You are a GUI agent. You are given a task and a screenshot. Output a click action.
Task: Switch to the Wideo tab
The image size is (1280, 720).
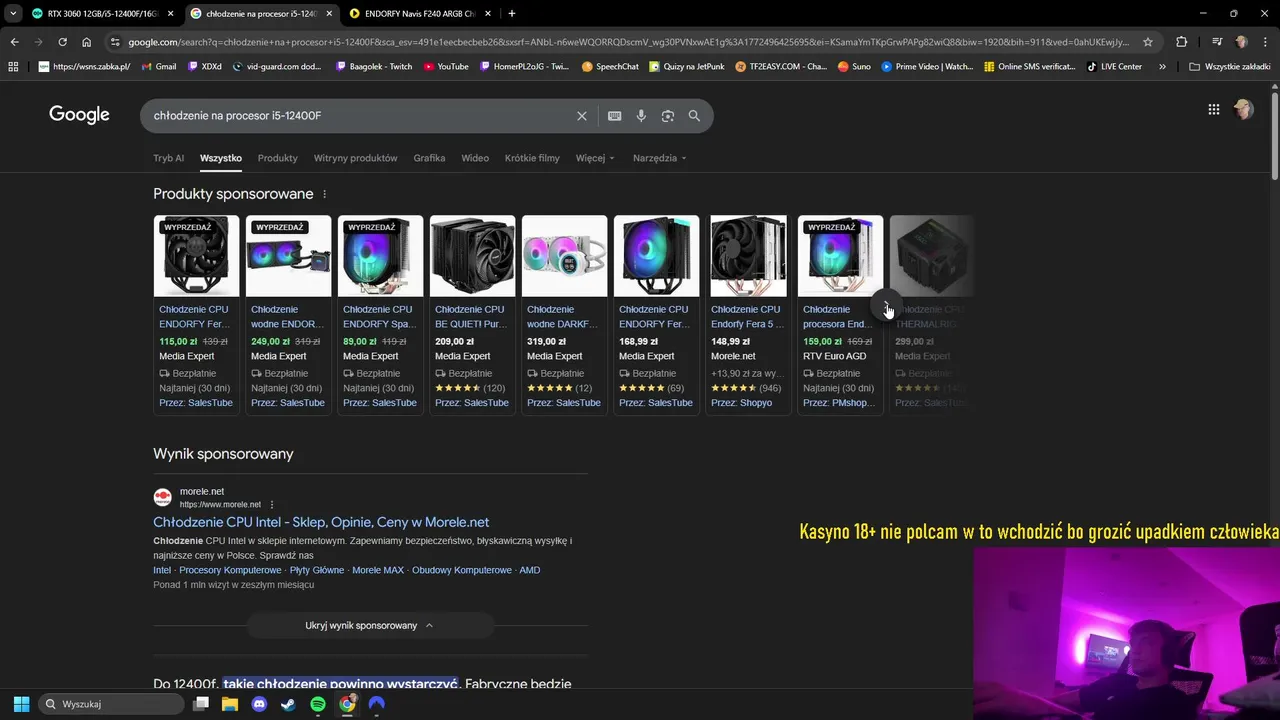475,158
